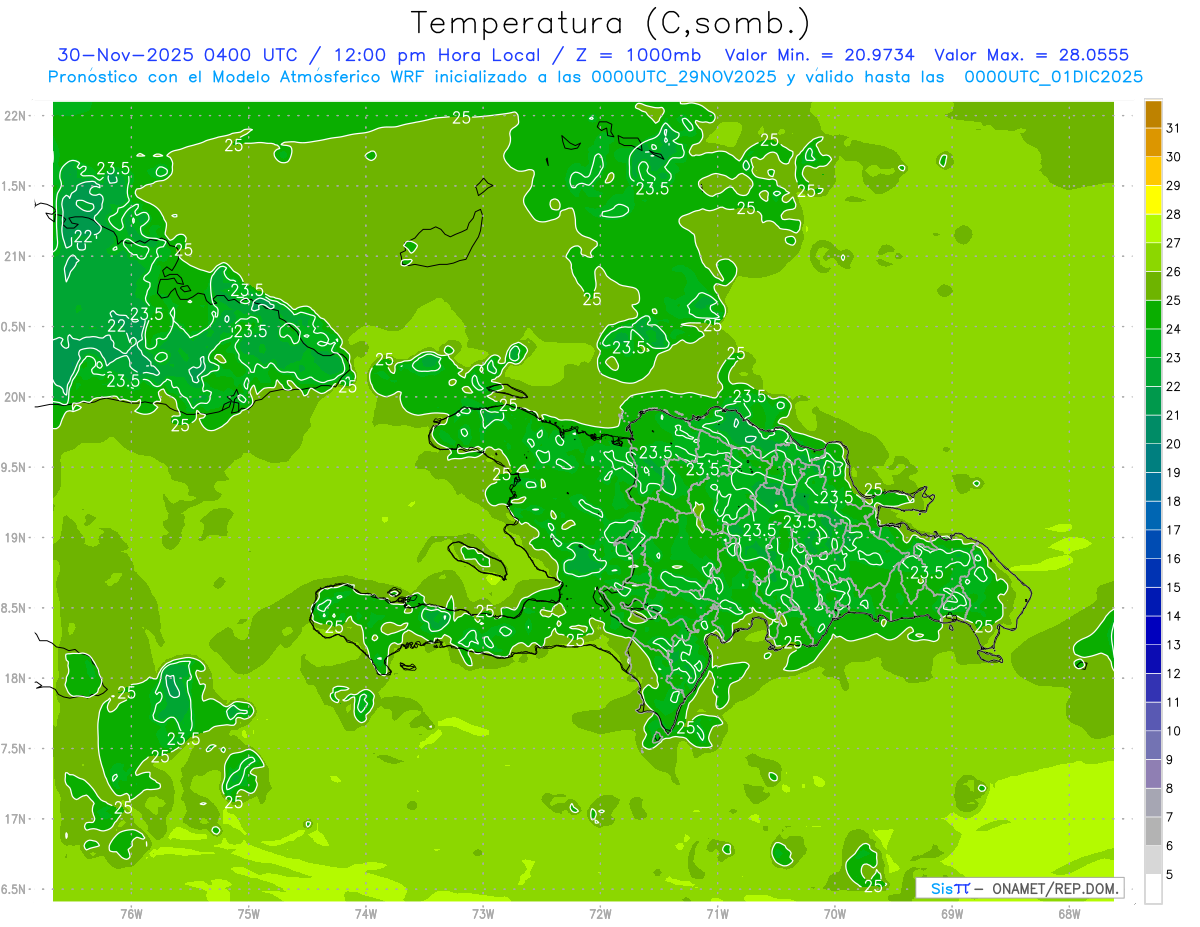The width and height of the screenshot is (1200, 927).
Task: Click the color scale label "18"
Action: (1173, 501)
